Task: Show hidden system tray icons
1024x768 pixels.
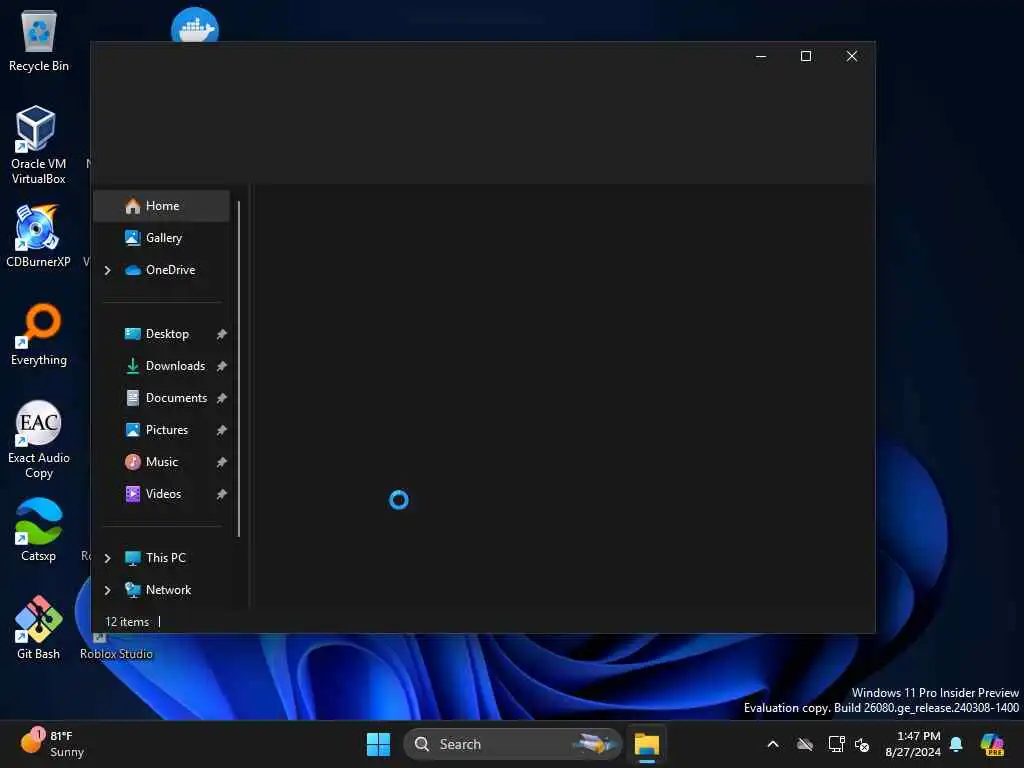Action: pyautogui.click(x=773, y=744)
